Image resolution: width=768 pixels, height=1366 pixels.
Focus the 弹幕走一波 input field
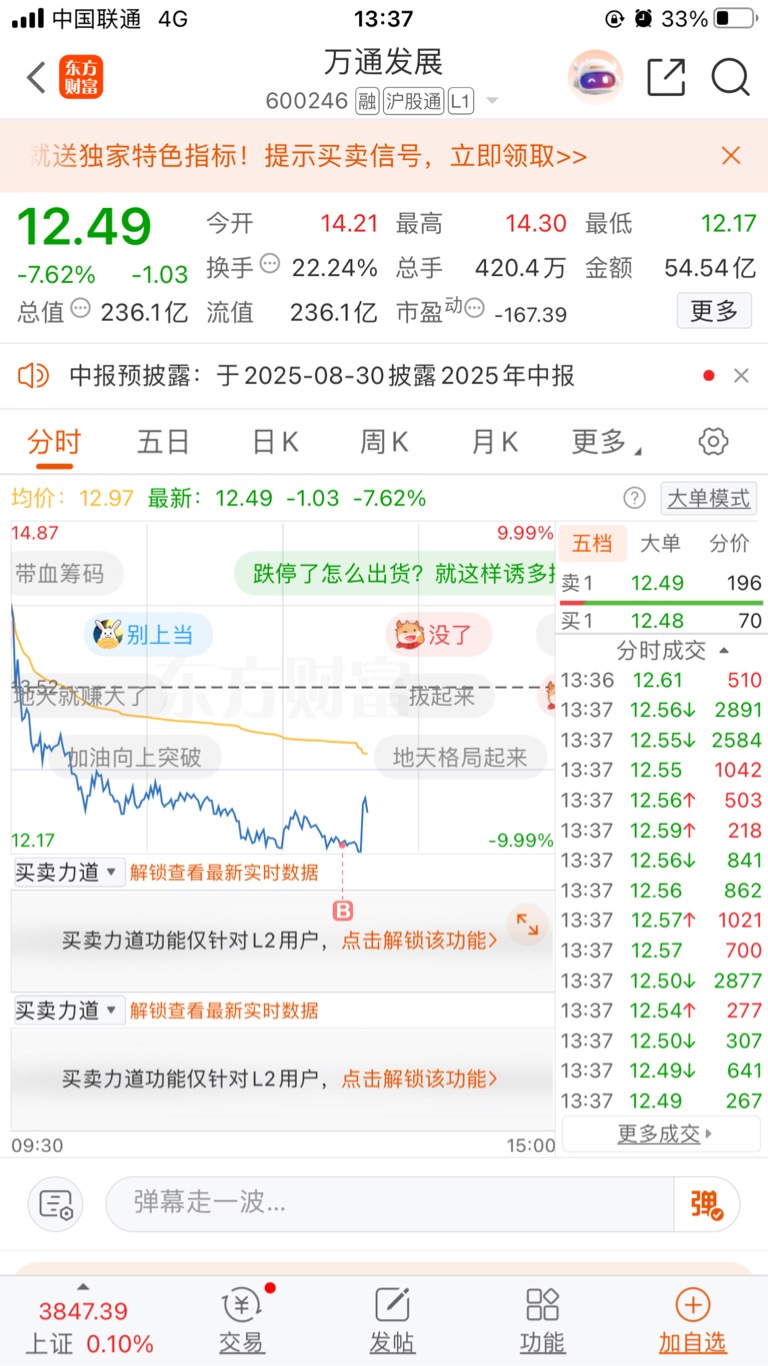pos(390,1203)
